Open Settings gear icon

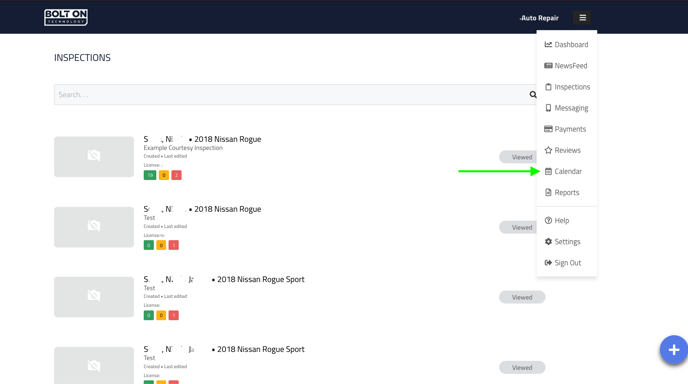tap(548, 241)
